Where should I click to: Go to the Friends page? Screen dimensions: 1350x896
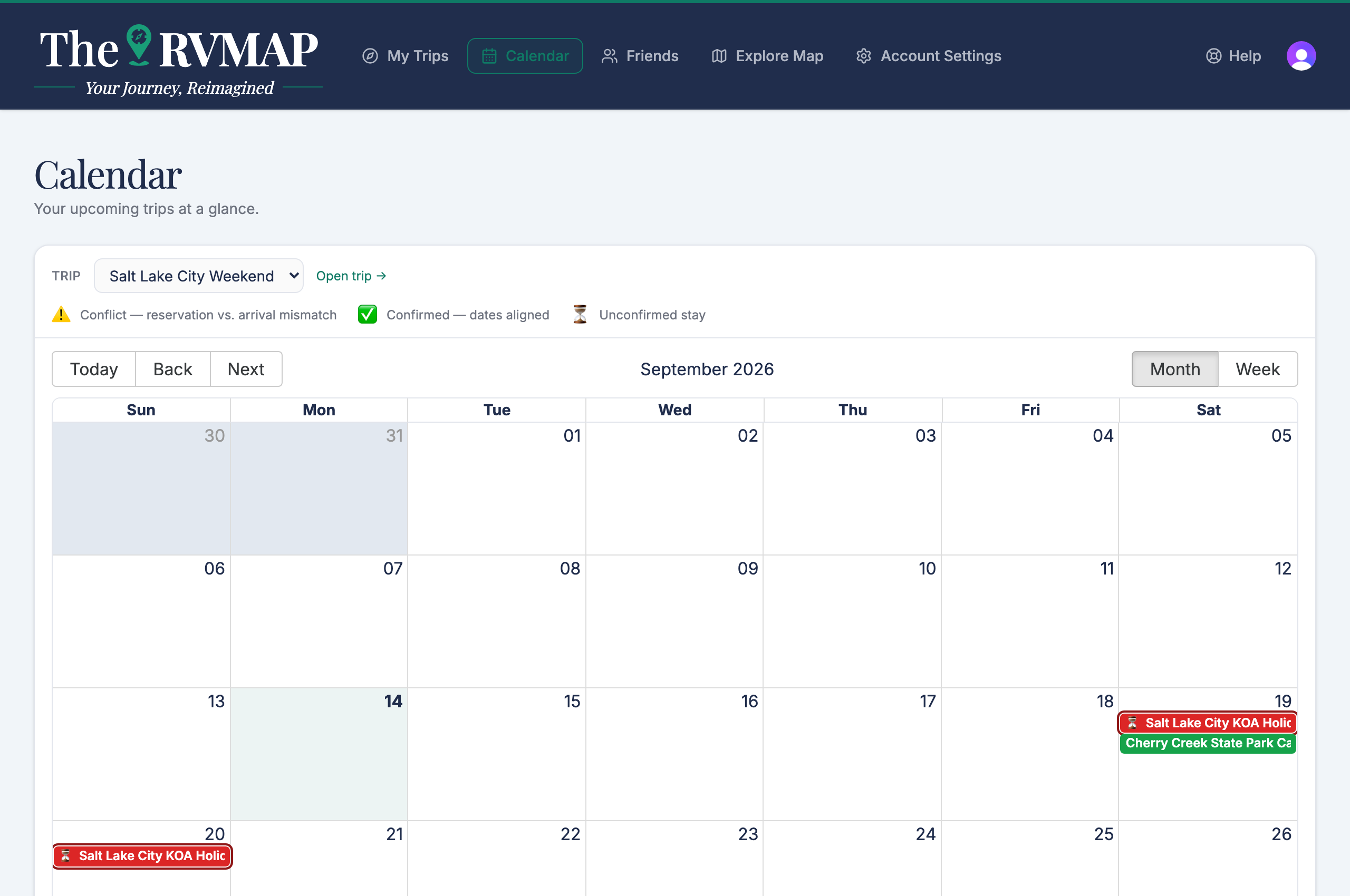click(x=640, y=56)
